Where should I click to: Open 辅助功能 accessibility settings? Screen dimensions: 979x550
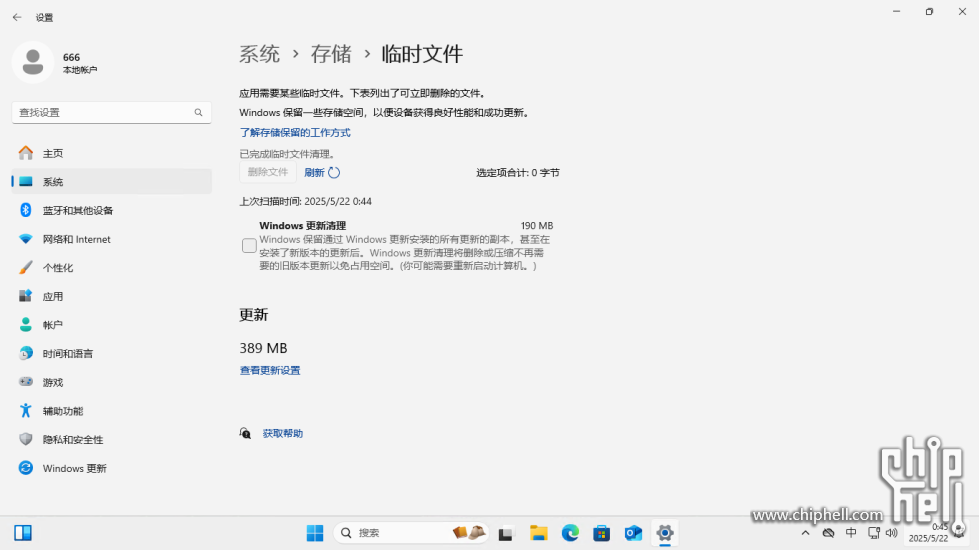coord(112,411)
